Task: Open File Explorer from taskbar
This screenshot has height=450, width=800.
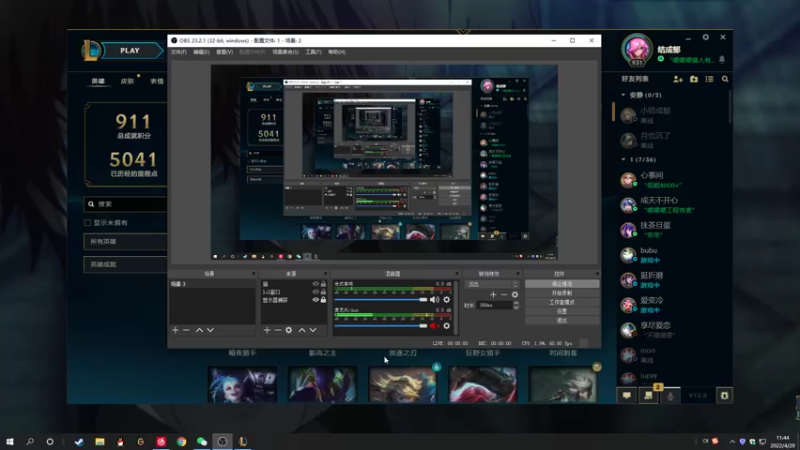Action: click(100, 441)
